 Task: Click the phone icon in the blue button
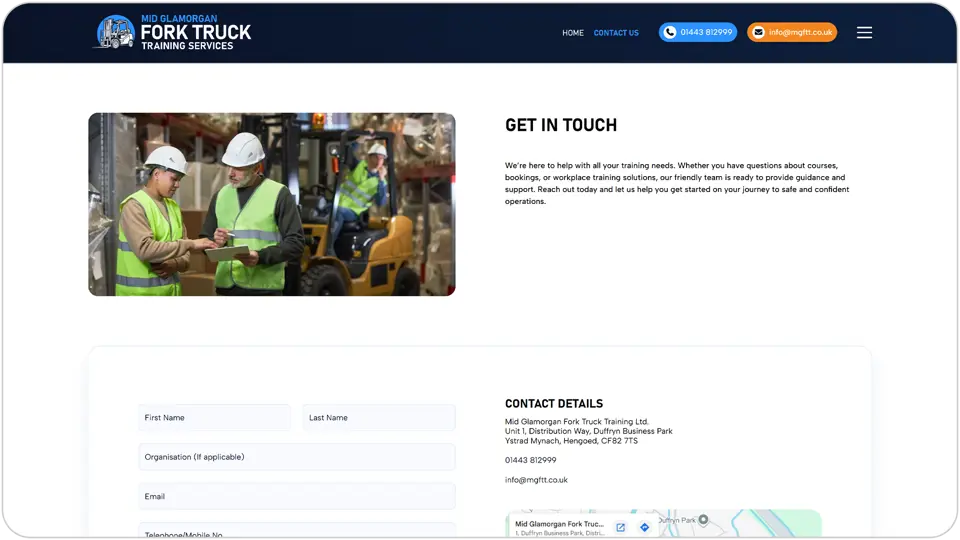670,32
